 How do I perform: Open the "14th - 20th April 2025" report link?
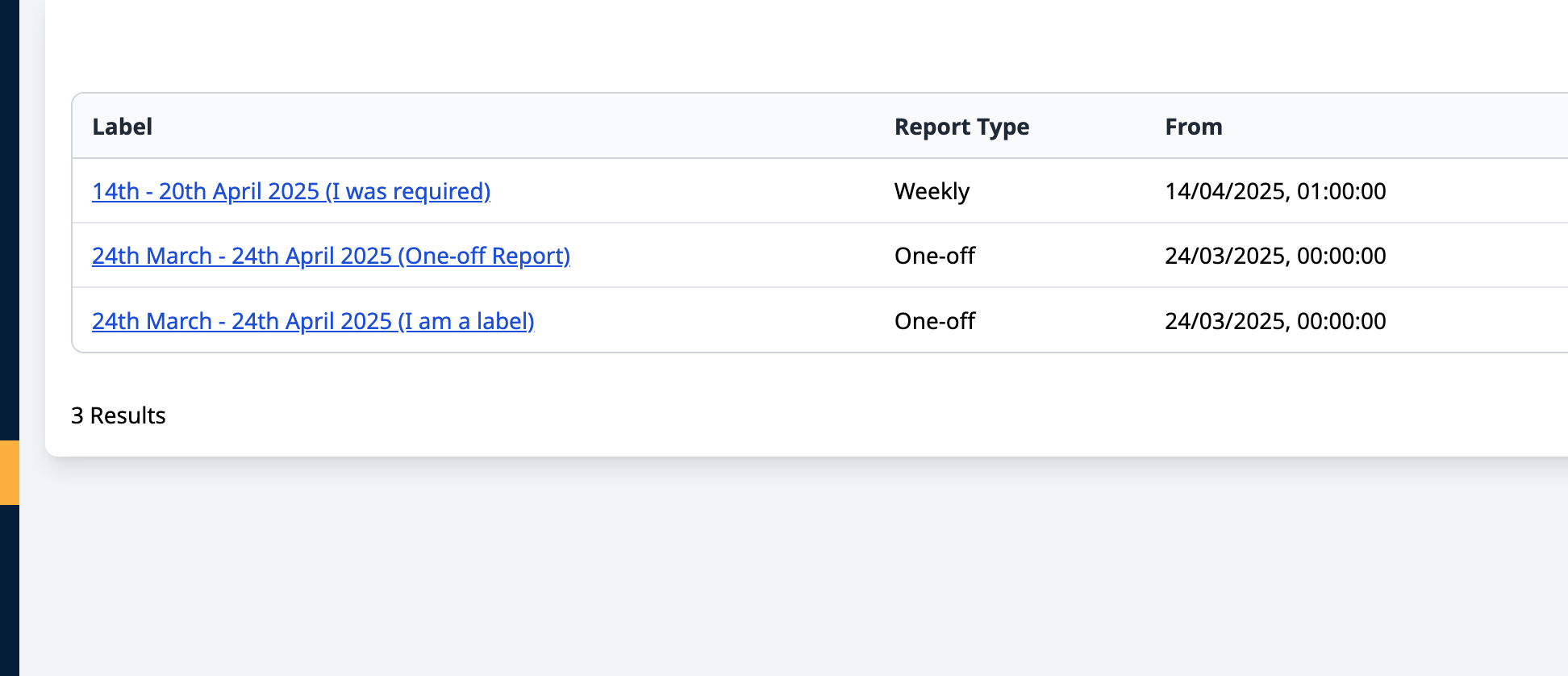click(x=290, y=191)
